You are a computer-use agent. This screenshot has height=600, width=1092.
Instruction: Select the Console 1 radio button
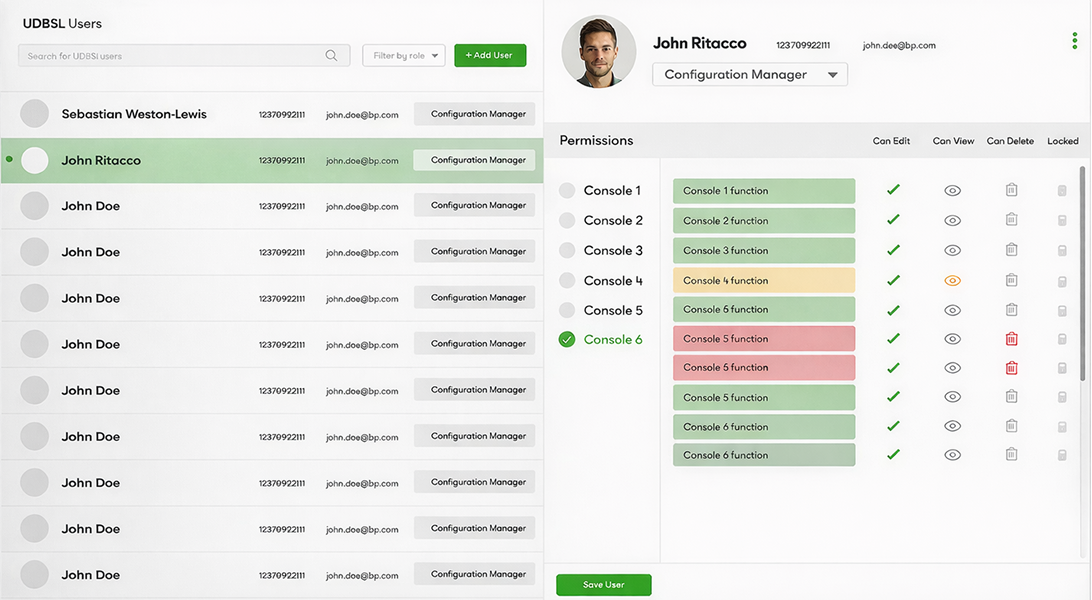tap(567, 191)
